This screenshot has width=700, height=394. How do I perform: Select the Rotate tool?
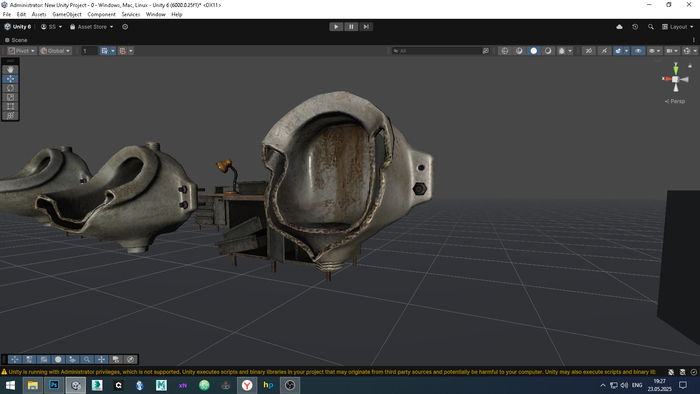tap(10, 88)
